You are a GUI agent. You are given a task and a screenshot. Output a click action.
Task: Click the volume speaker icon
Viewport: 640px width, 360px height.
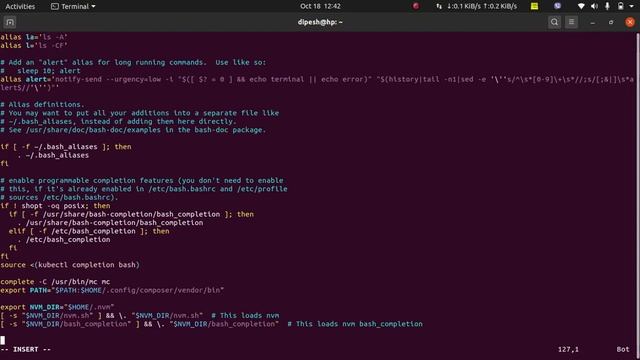594,6
